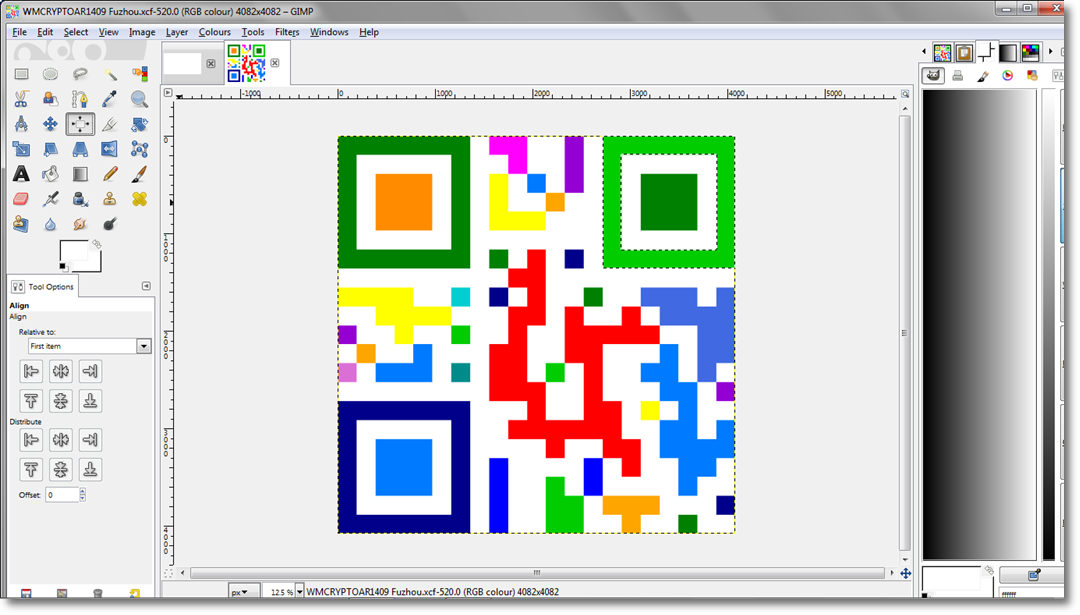Select the Eraser tool

click(x=21, y=199)
